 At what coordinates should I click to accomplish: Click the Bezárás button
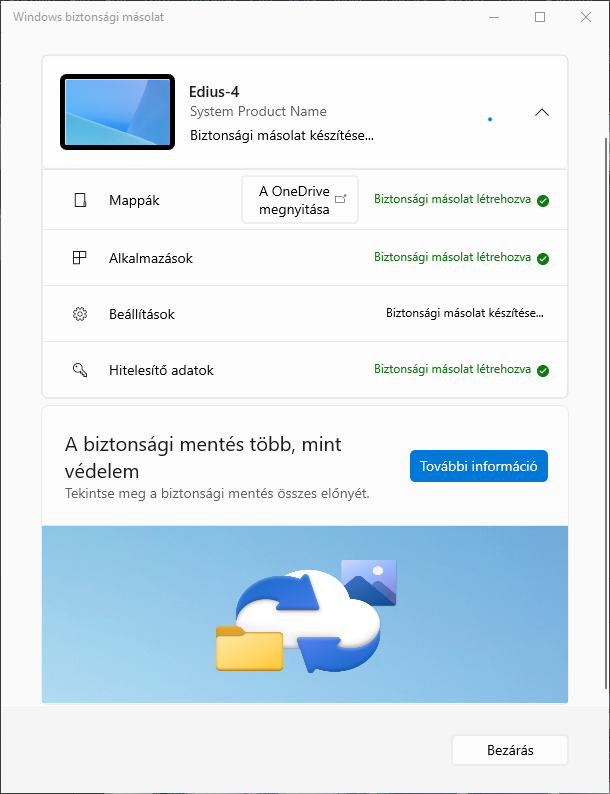click(x=509, y=750)
